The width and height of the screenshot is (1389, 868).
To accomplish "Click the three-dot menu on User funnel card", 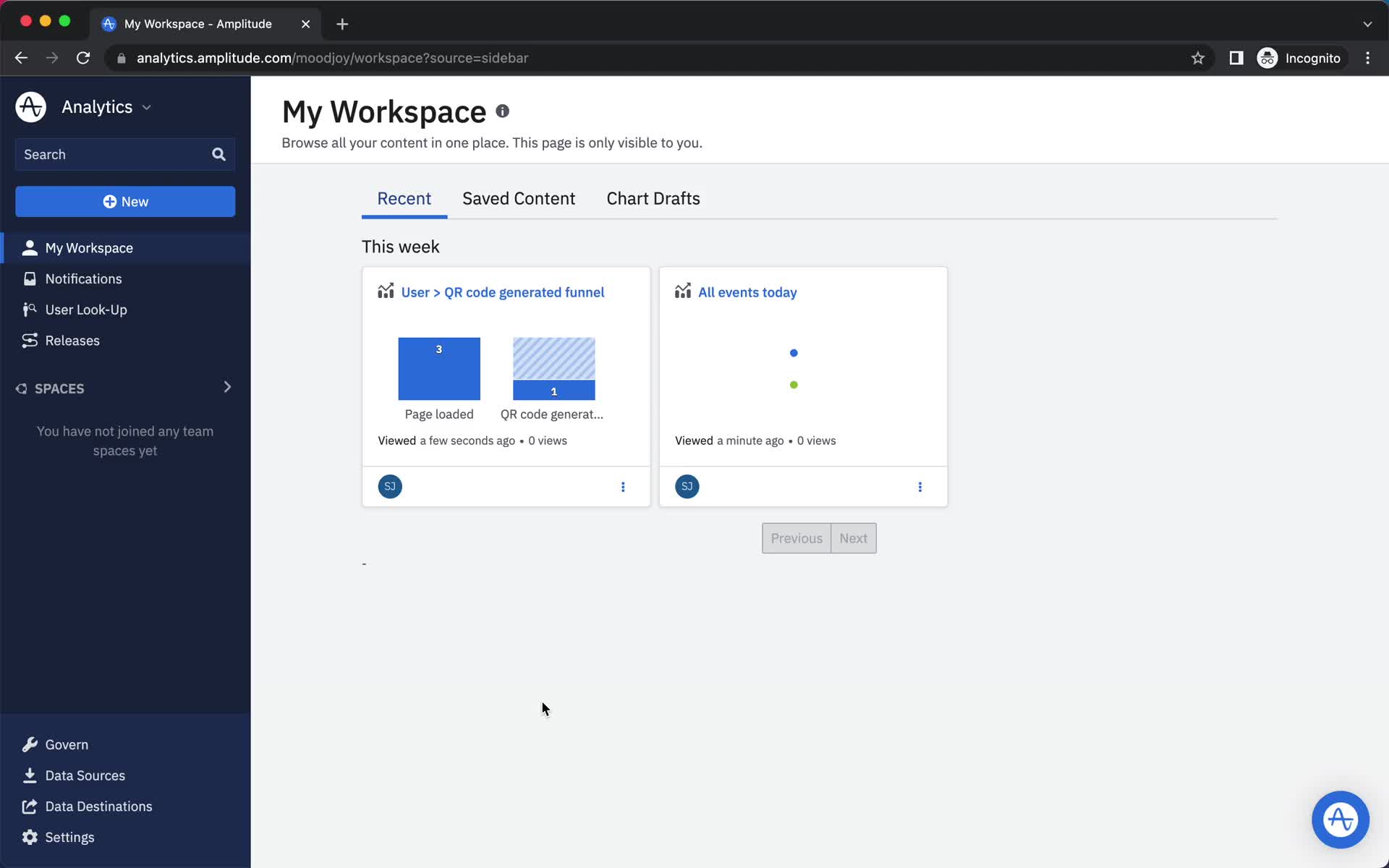I will tap(622, 486).
